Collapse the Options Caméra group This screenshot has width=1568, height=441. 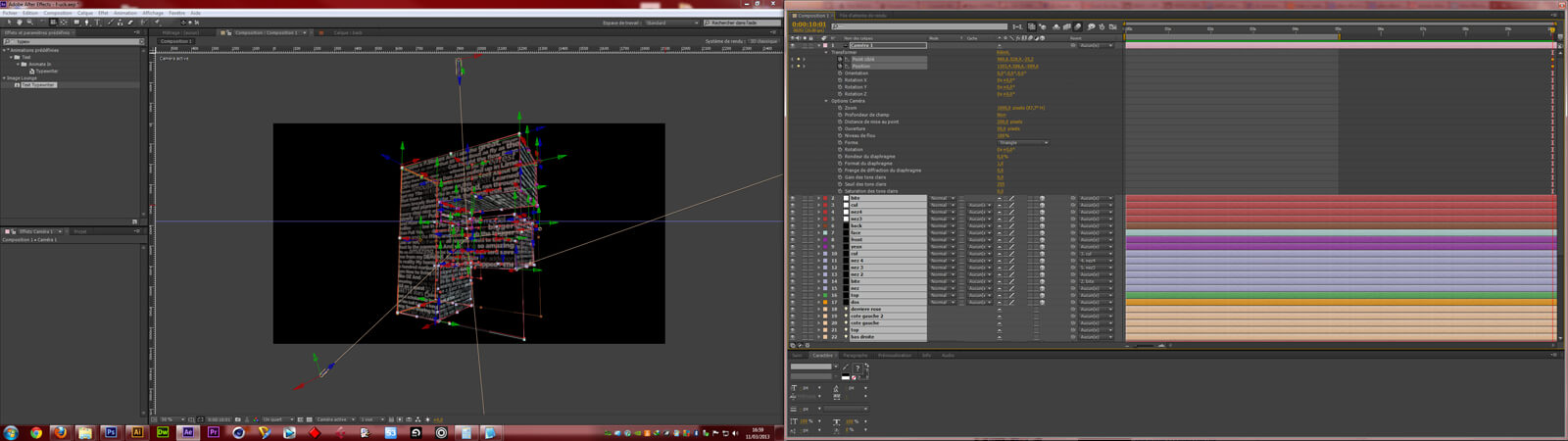826,101
